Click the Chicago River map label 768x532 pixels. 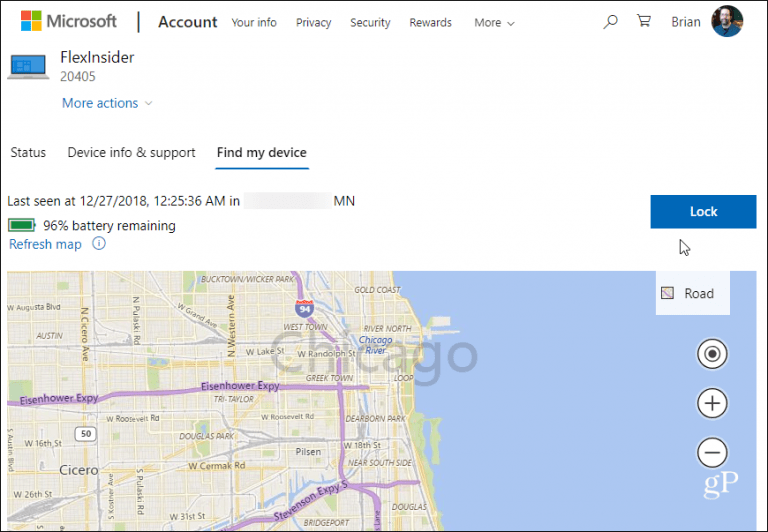tap(376, 345)
